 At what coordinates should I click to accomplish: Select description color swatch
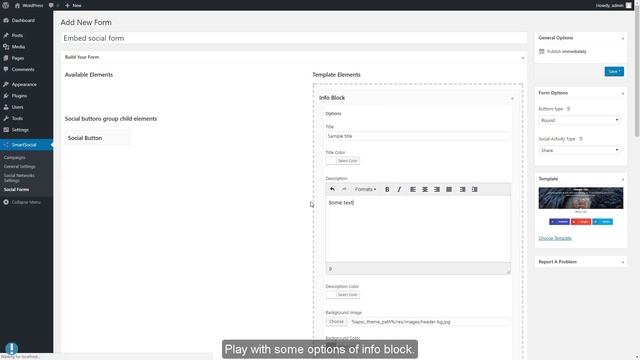tap(342, 295)
